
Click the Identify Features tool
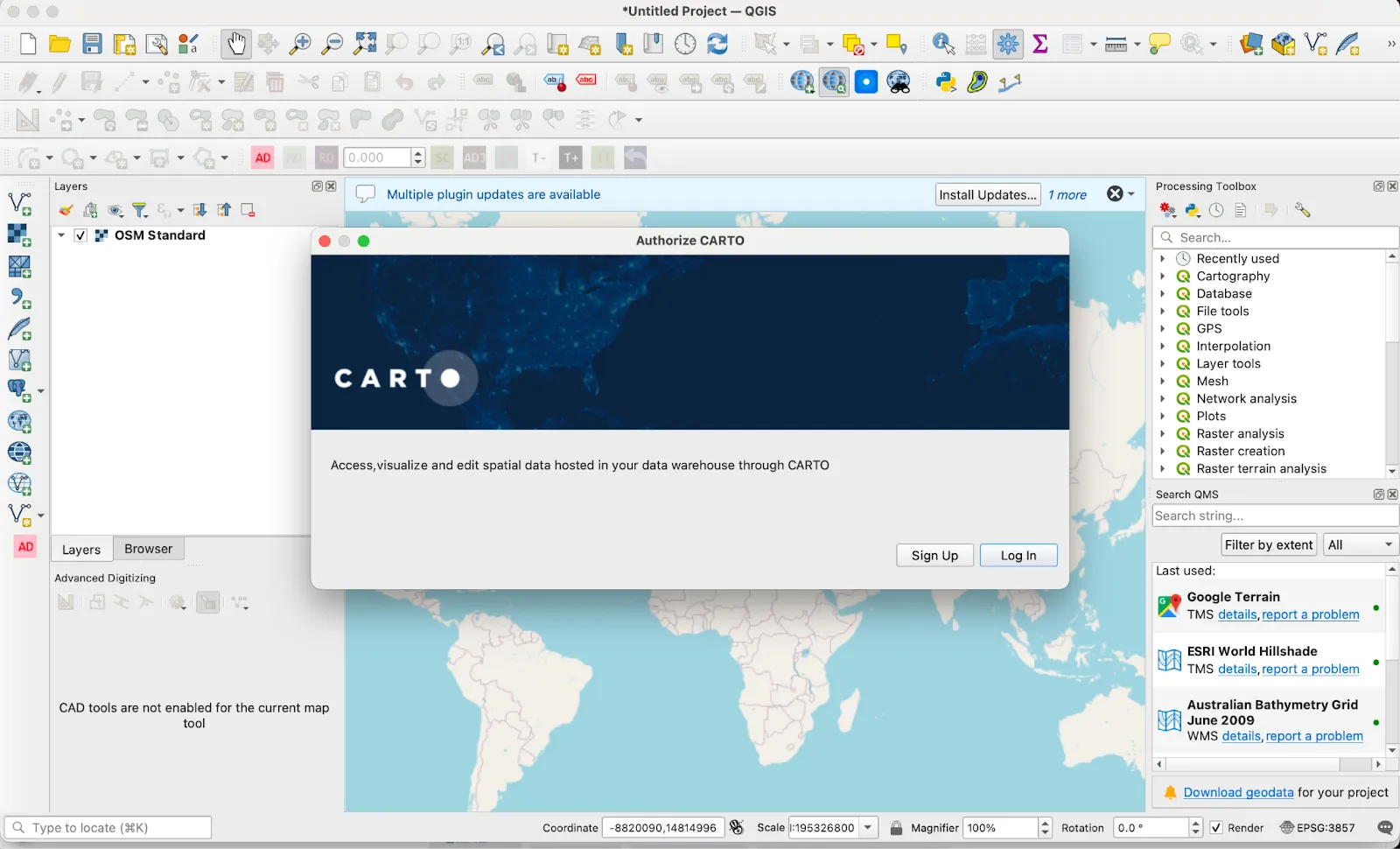(943, 44)
